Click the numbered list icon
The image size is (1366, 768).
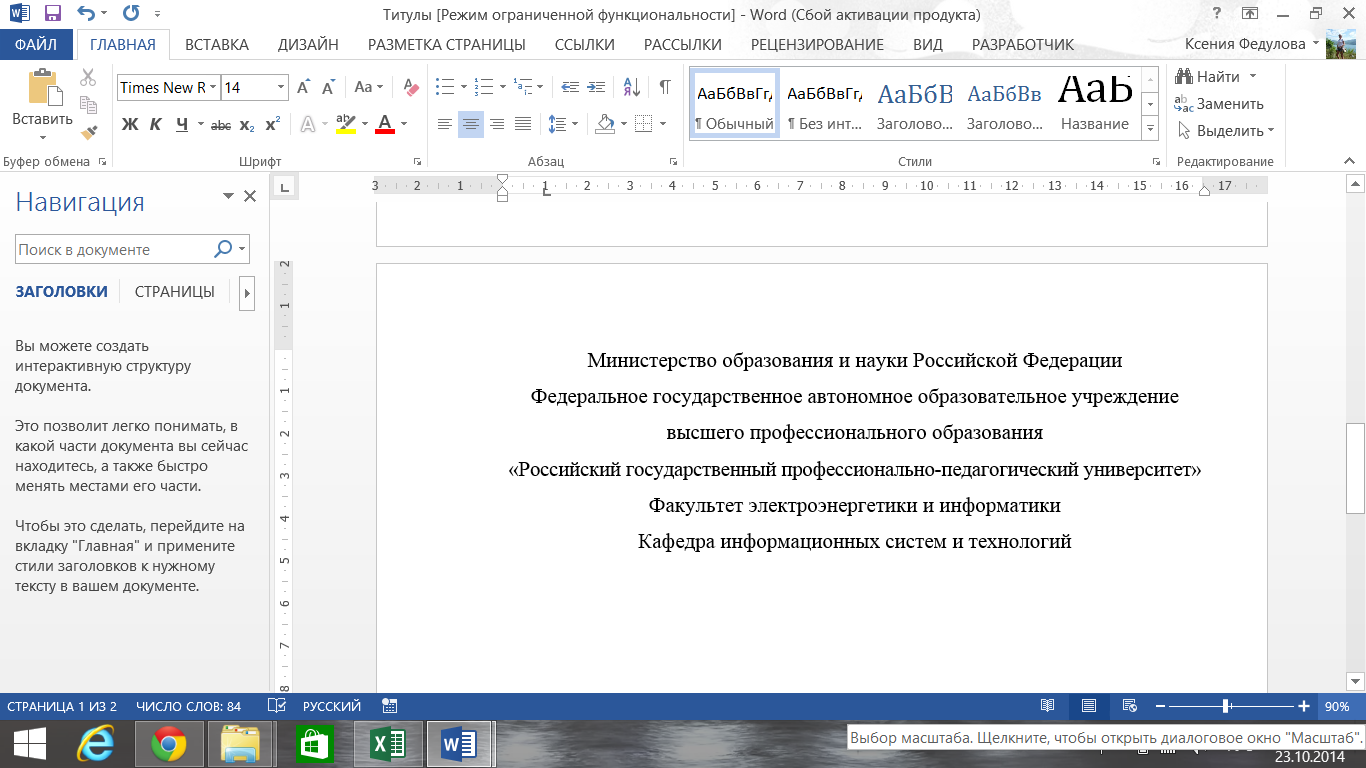point(483,87)
